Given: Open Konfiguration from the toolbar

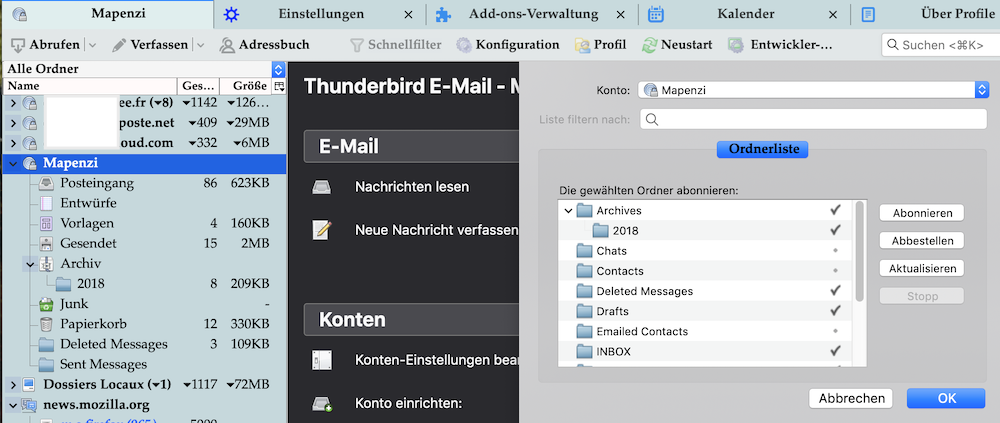Looking at the screenshot, I should pyautogui.click(x=508, y=45).
